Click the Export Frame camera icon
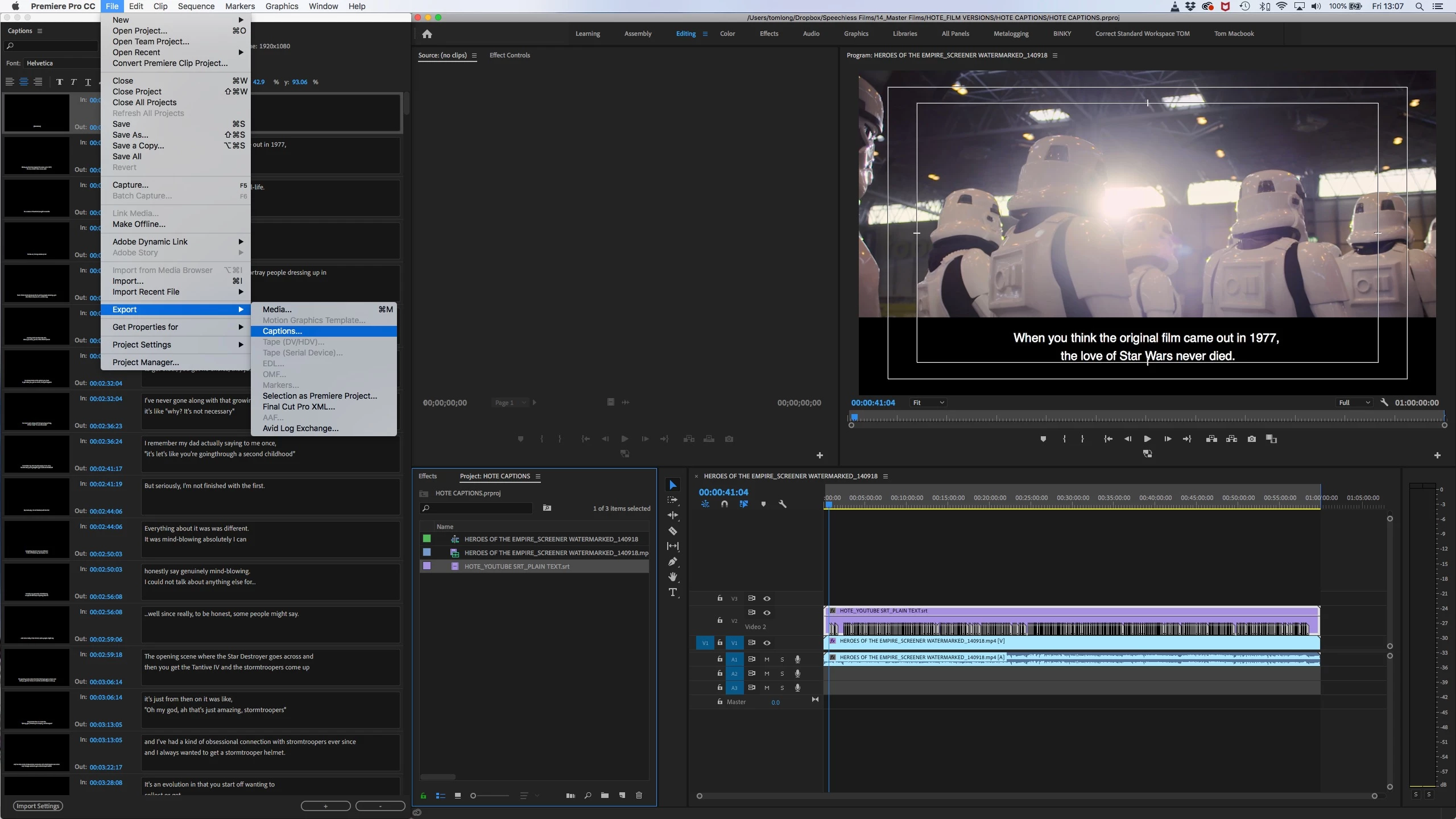Screen dimensions: 1456x819 pos(1251,439)
